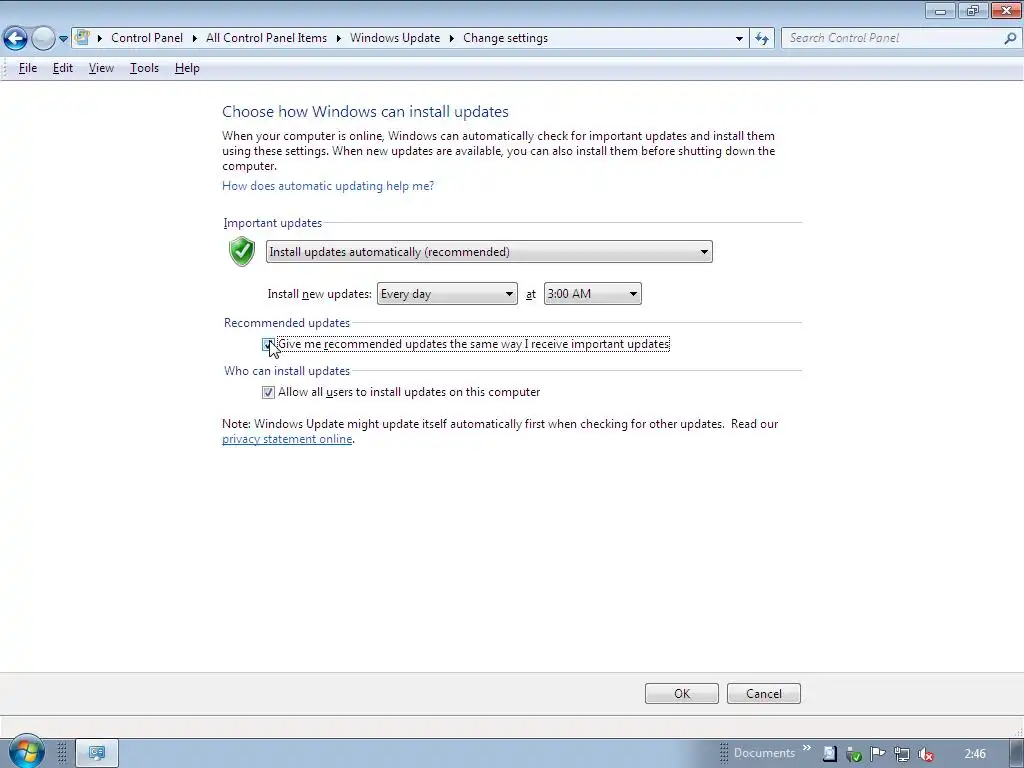Click the muted volume tray icon
This screenshot has height=768, width=1024.
click(x=925, y=754)
